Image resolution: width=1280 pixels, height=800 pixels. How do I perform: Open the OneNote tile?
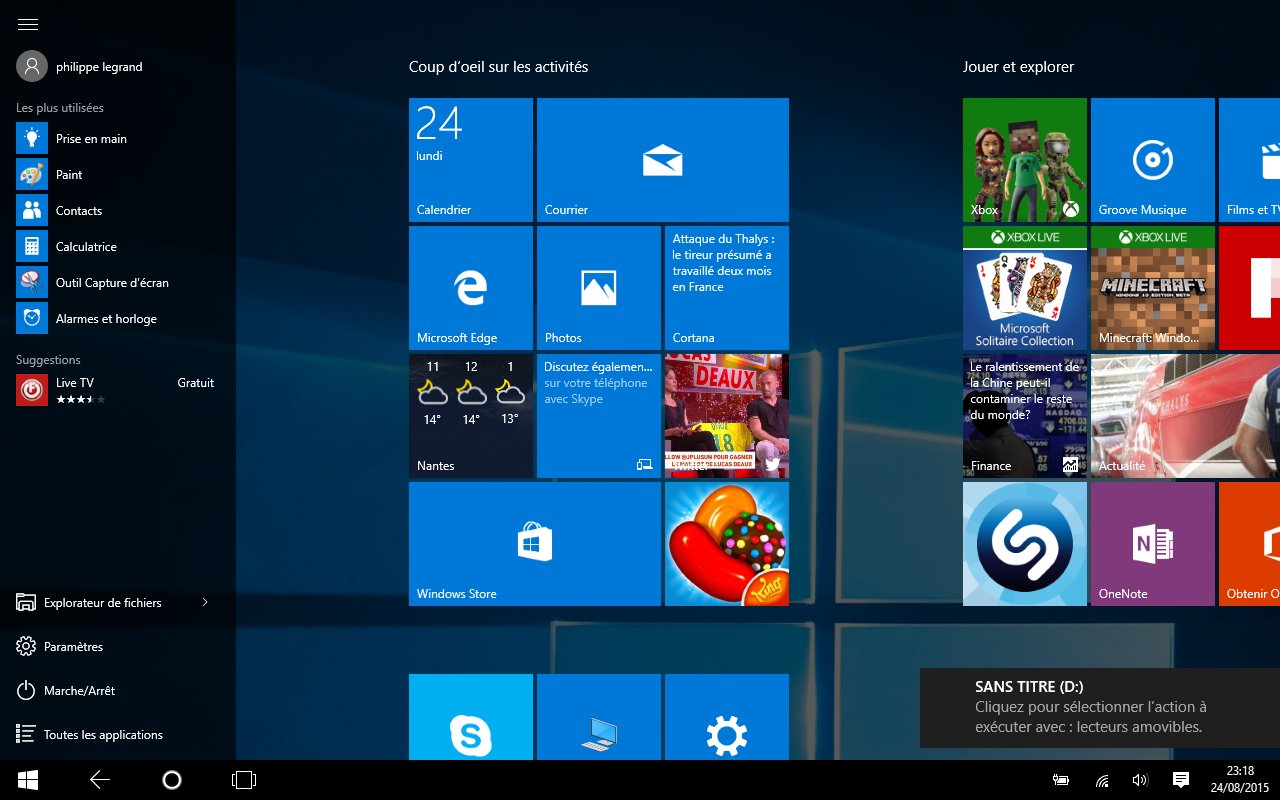(x=1153, y=544)
